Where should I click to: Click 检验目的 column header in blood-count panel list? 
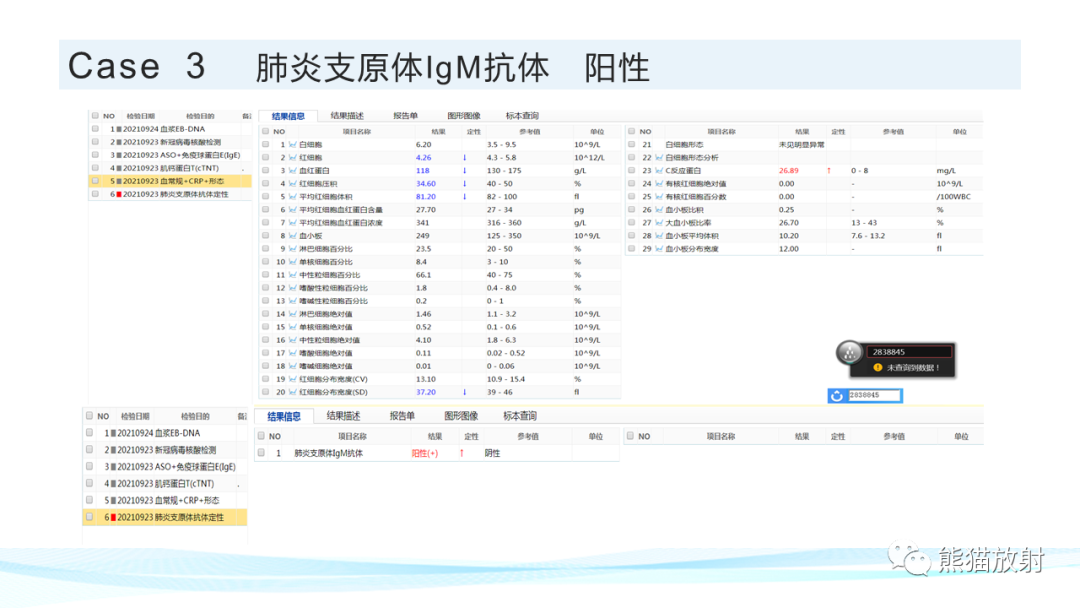(x=200, y=116)
